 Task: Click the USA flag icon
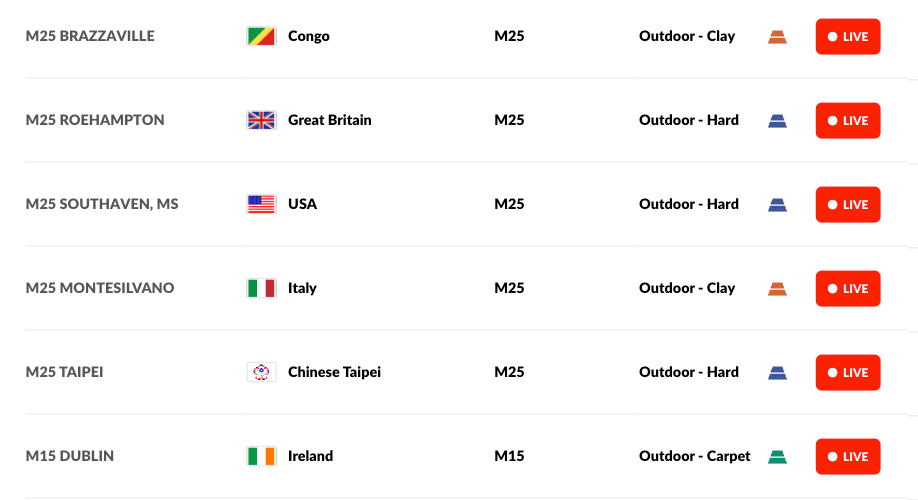tap(261, 204)
